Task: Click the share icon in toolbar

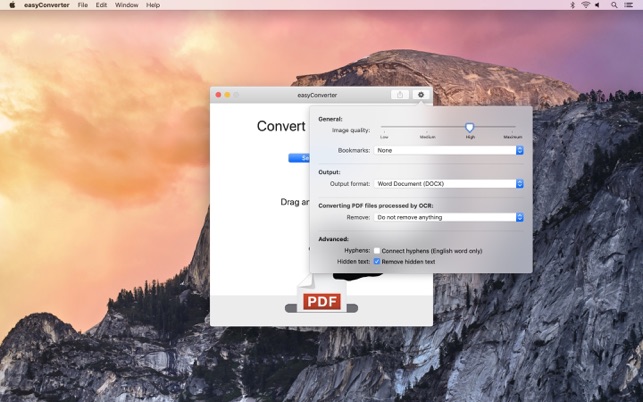Action: [400, 95]
